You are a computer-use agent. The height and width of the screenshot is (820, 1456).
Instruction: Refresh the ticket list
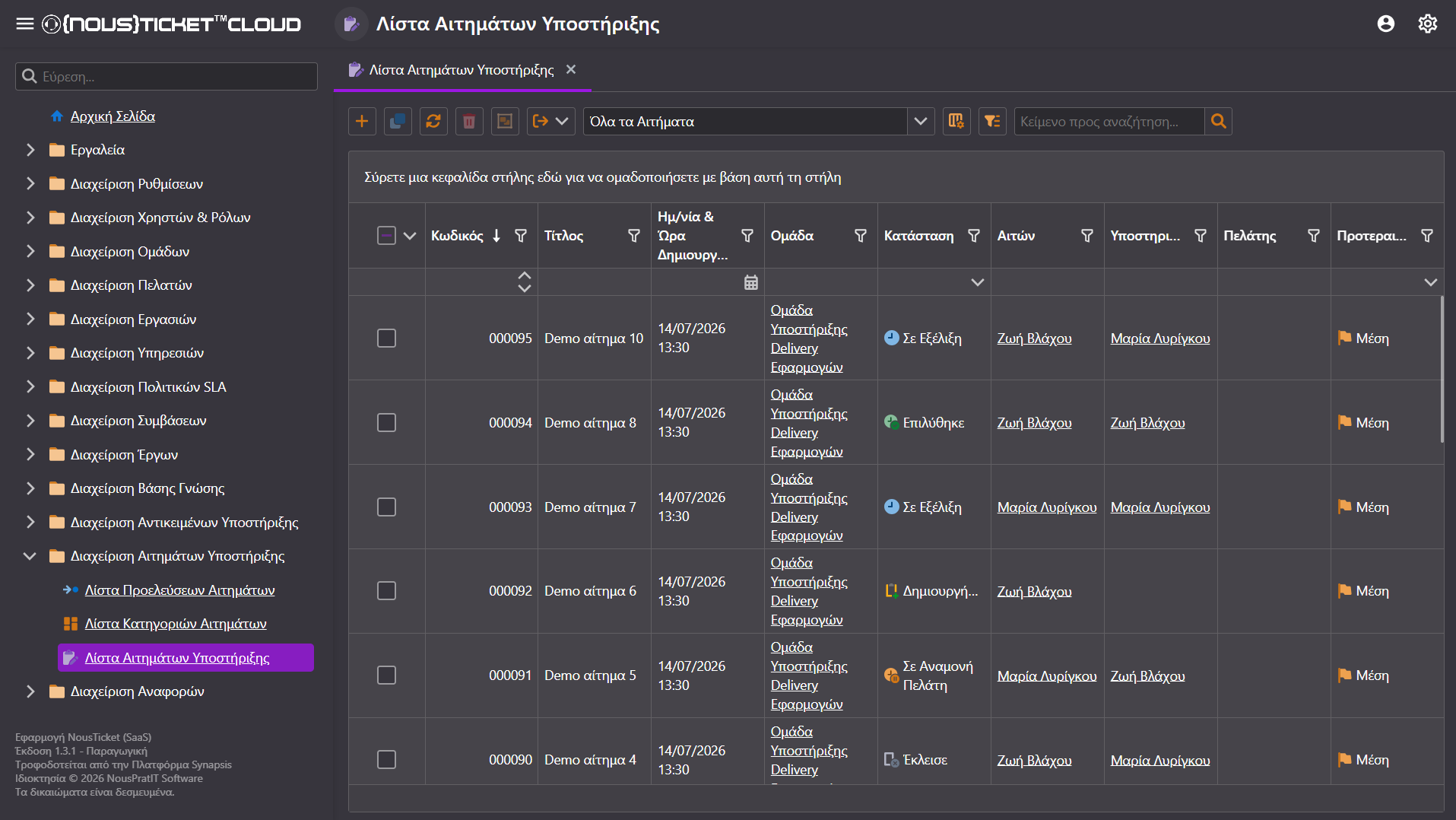click(433, 122)
